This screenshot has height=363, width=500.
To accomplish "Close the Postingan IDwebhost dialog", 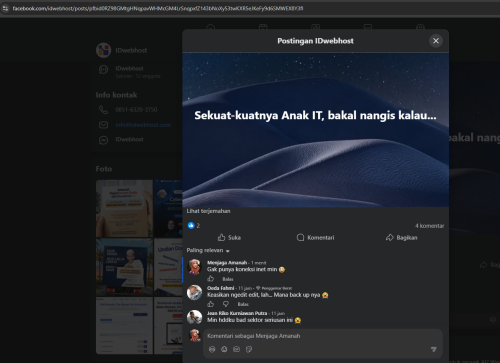I will tap(436, 41).
